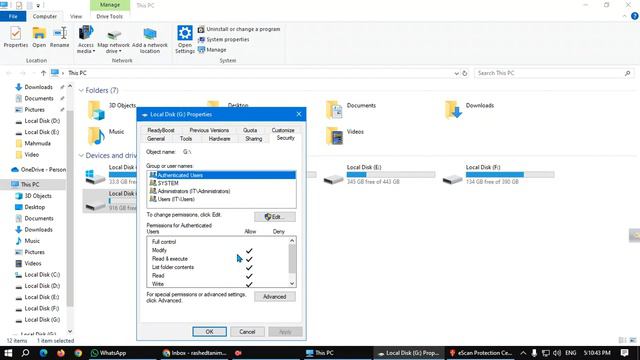Open Firefox from taskbar
640x360 pixels.
pyautogui.click(x=61, y=353)
